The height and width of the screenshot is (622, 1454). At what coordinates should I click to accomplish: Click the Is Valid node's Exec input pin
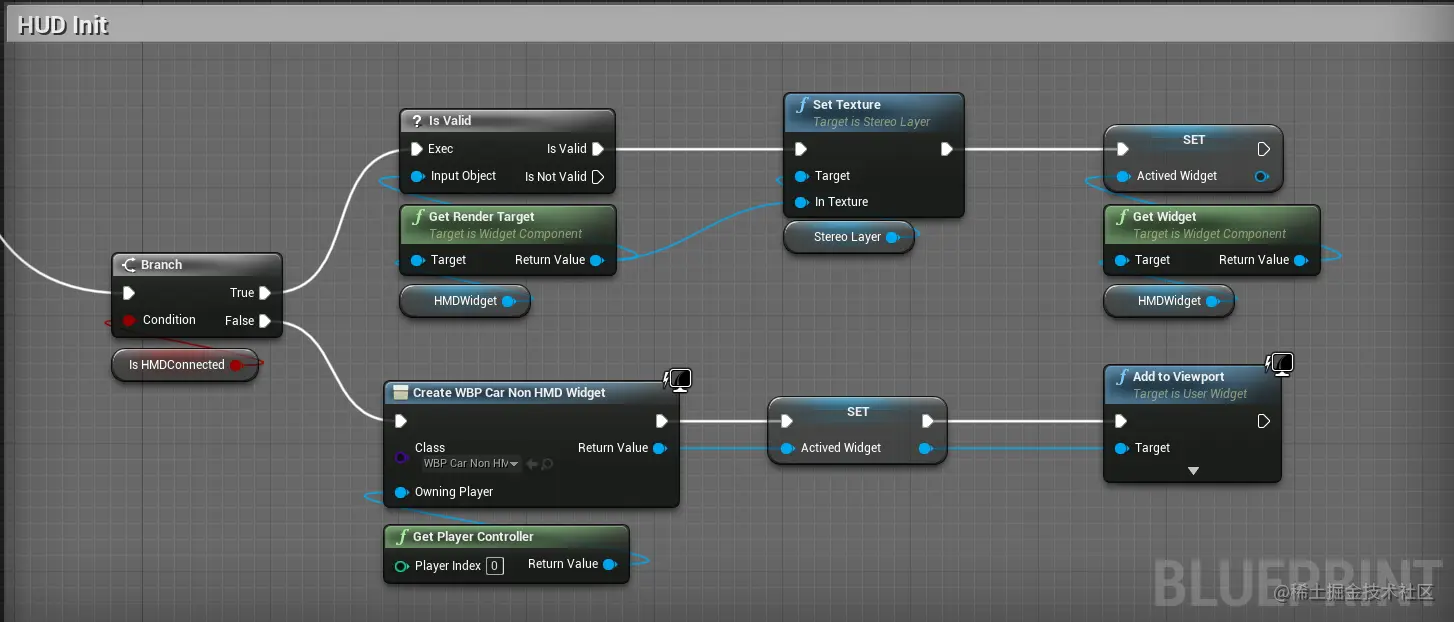click(417, 149)
